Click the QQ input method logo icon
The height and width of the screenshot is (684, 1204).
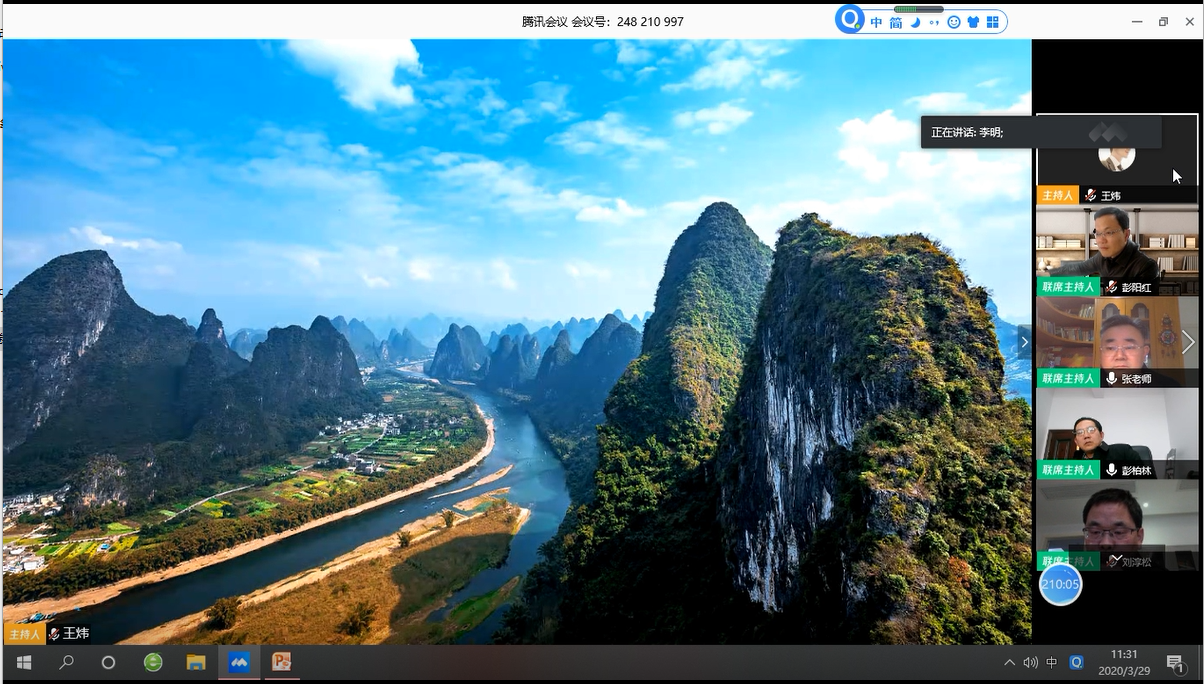[850, 20]
